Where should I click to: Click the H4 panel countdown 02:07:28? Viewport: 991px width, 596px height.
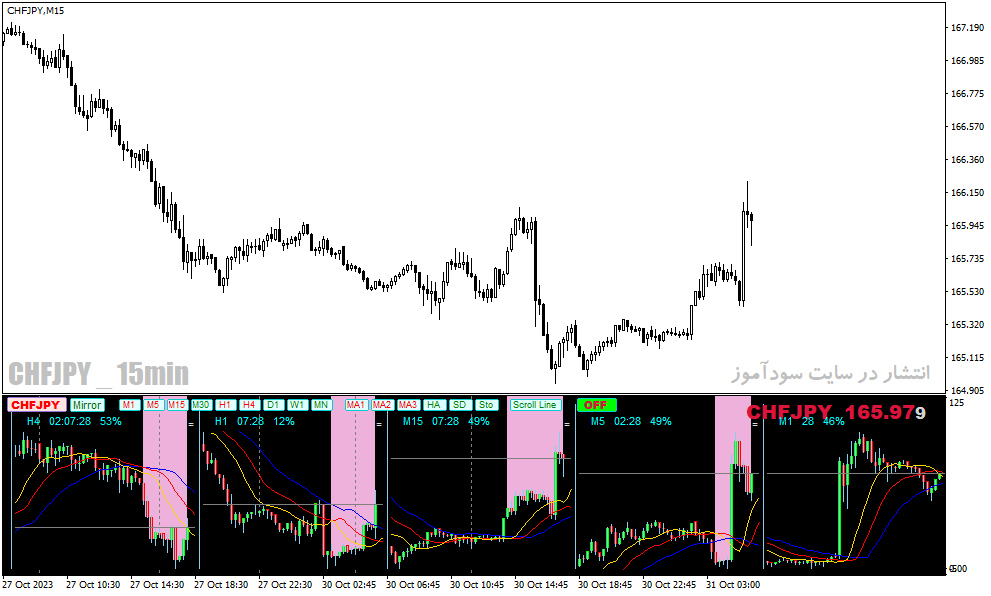click(70, 421)
